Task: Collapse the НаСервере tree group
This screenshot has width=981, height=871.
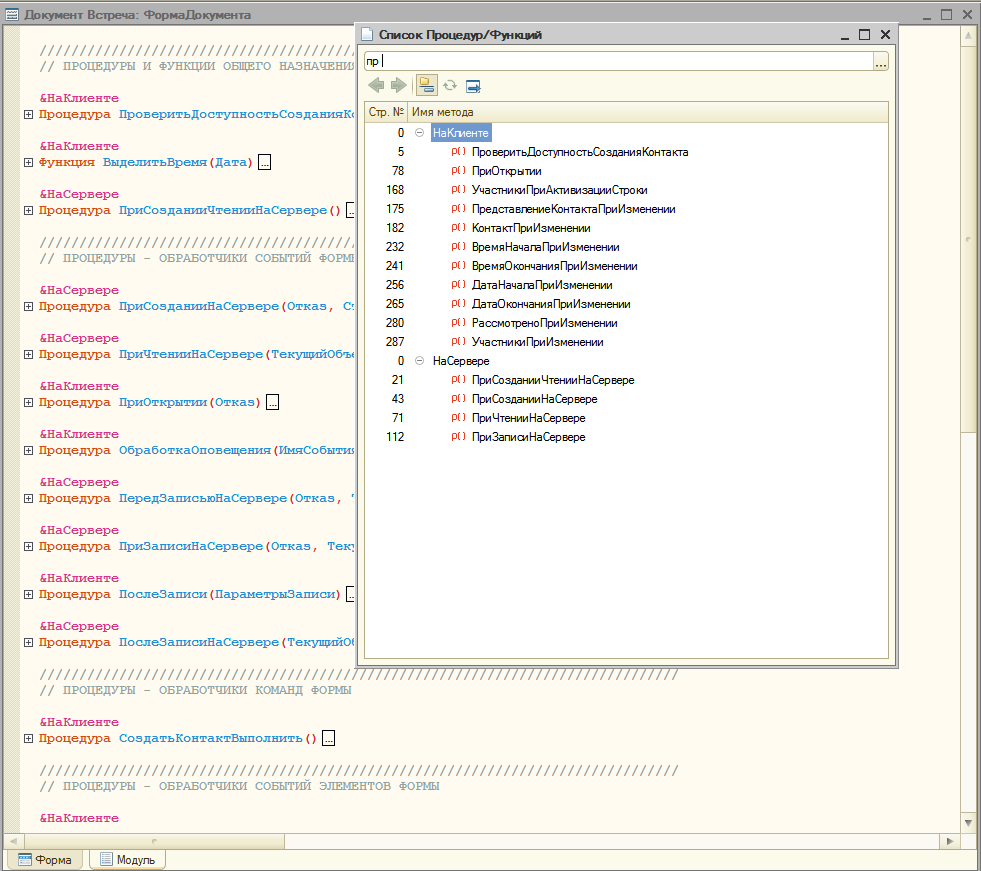Action: click(x=420, y=361)
